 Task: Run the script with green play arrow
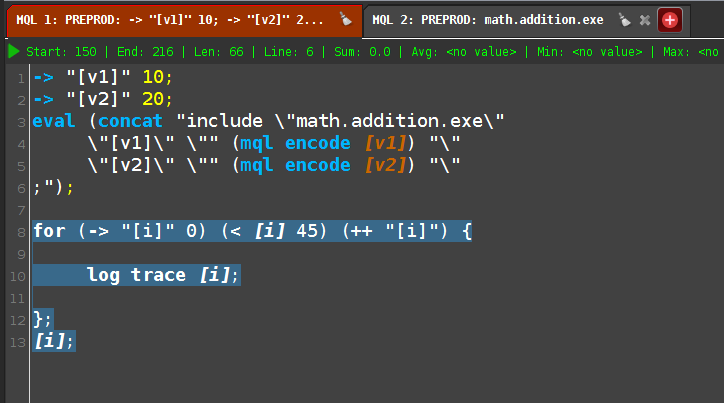(14, 52)
